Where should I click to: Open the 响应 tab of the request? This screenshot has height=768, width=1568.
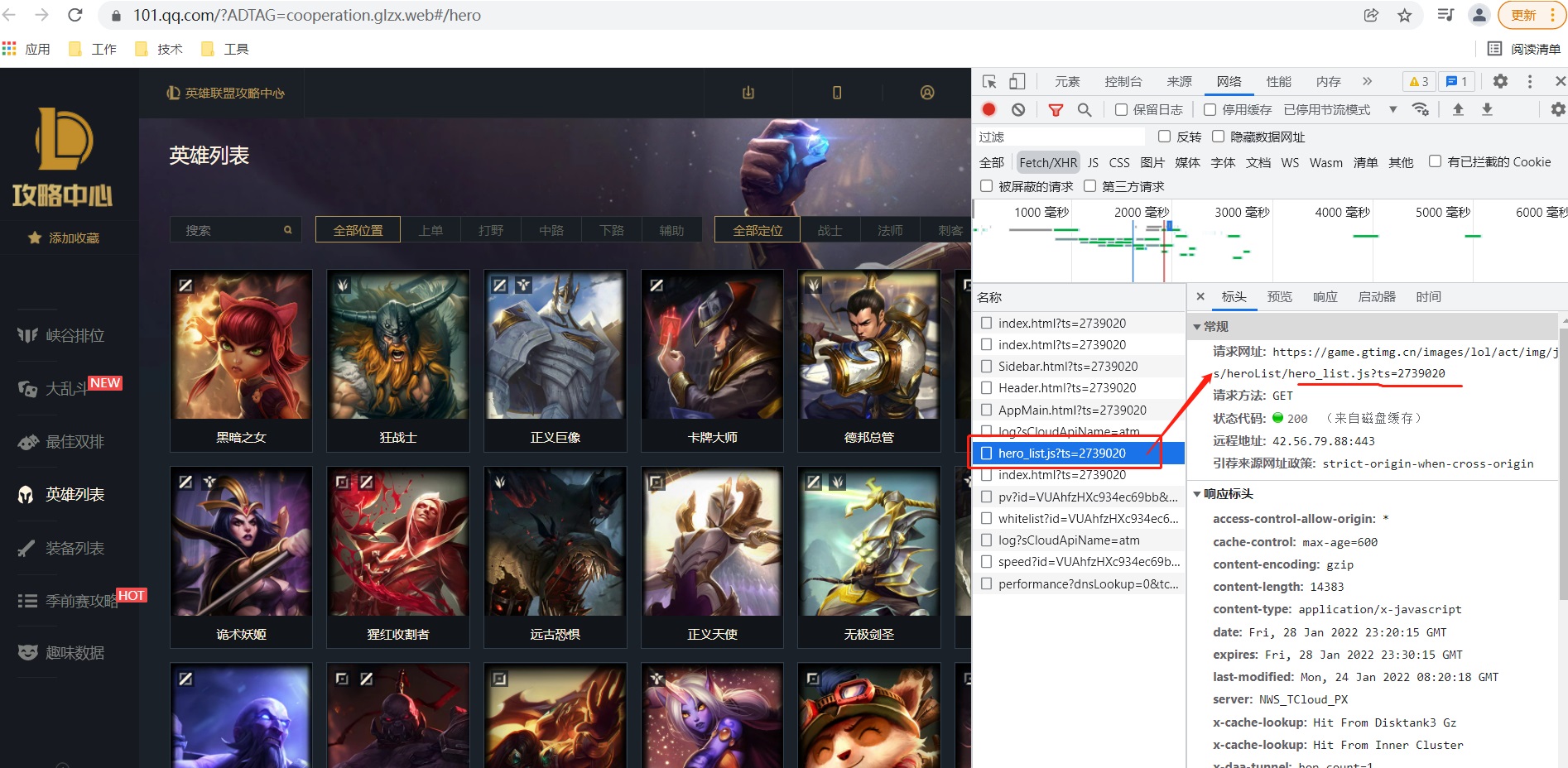click(x=1325, y=296)
